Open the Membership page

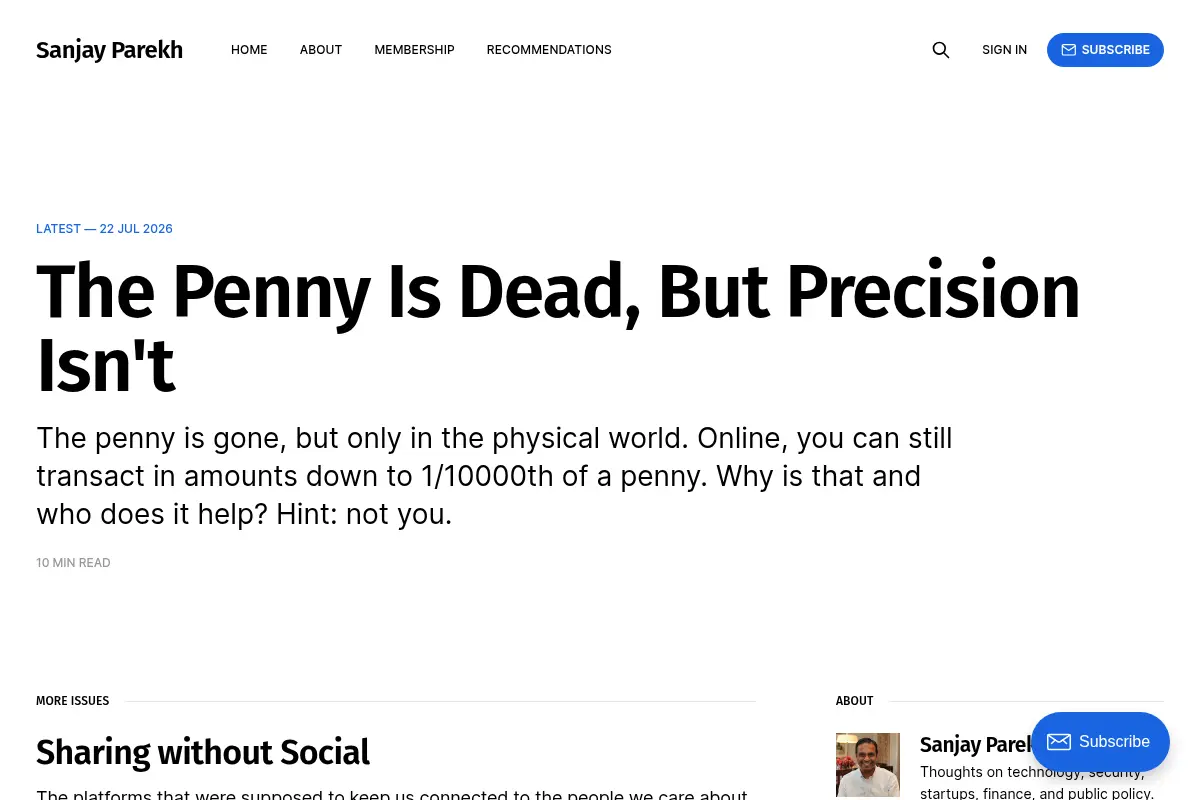pos(414,50)
